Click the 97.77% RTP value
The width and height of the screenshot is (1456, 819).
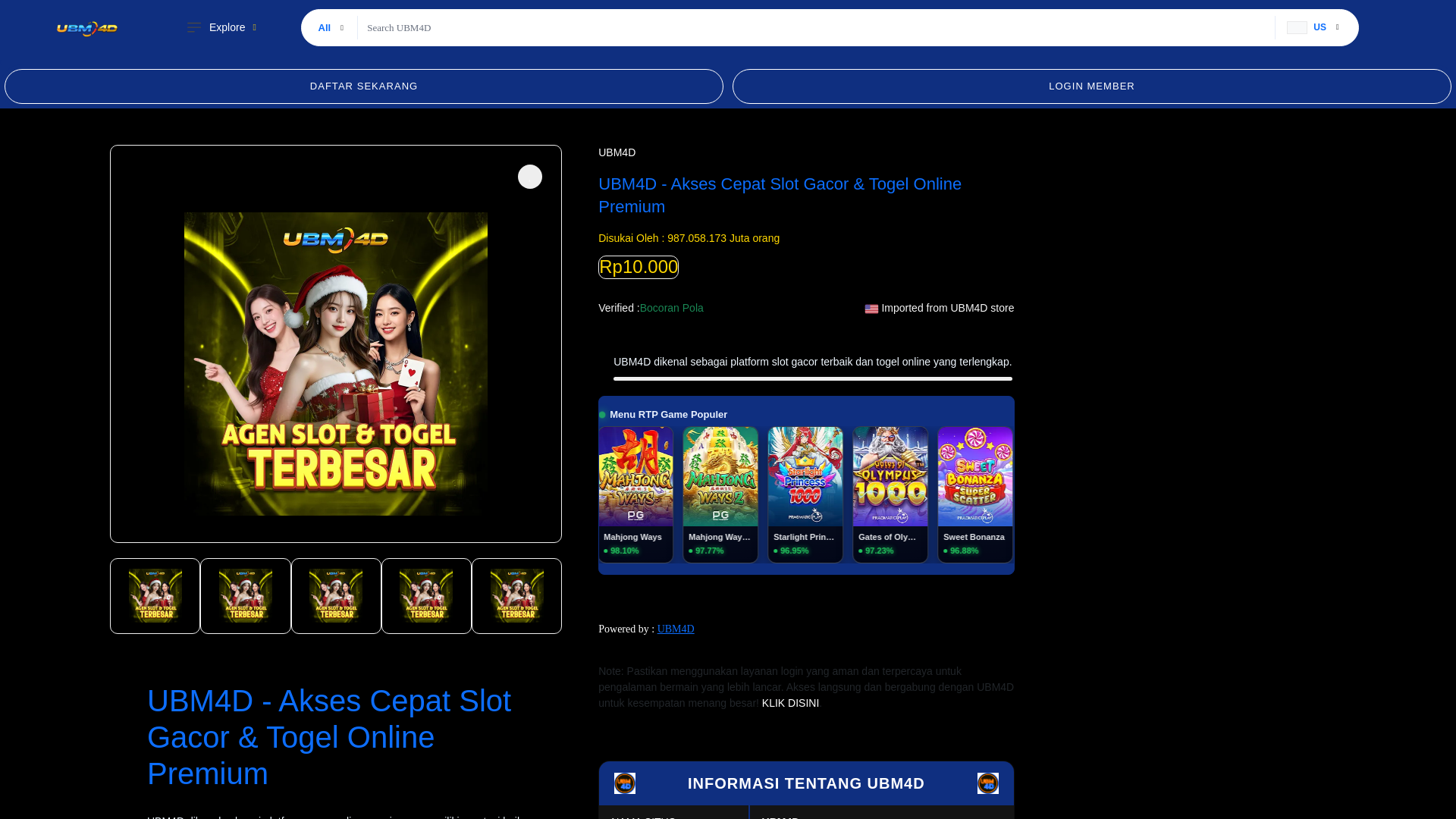click(x=710, y=551)
